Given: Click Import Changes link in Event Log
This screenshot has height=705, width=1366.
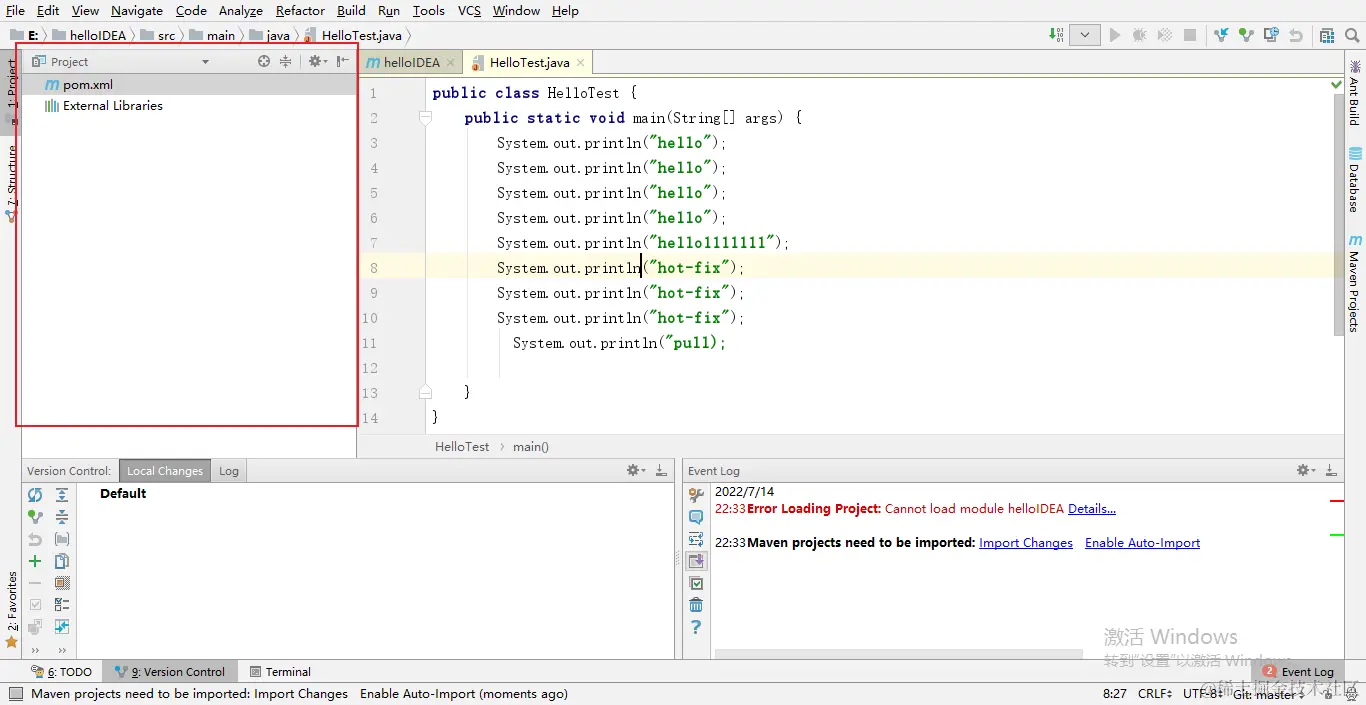Looking at the screenshot, I should click(1026, 542).
